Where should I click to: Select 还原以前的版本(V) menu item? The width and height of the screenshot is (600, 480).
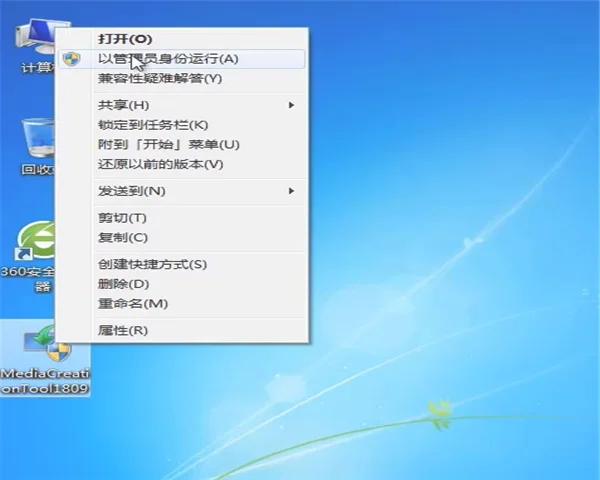coord(160,164)
